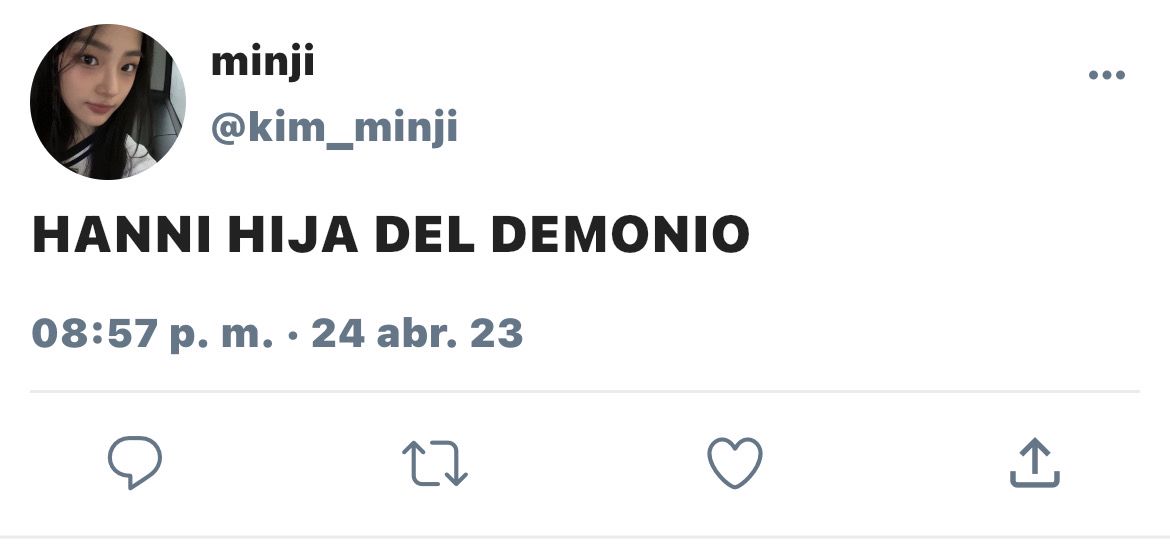
Task: Click the 08:57 p. m. timestamp
Action: point(152,333)
